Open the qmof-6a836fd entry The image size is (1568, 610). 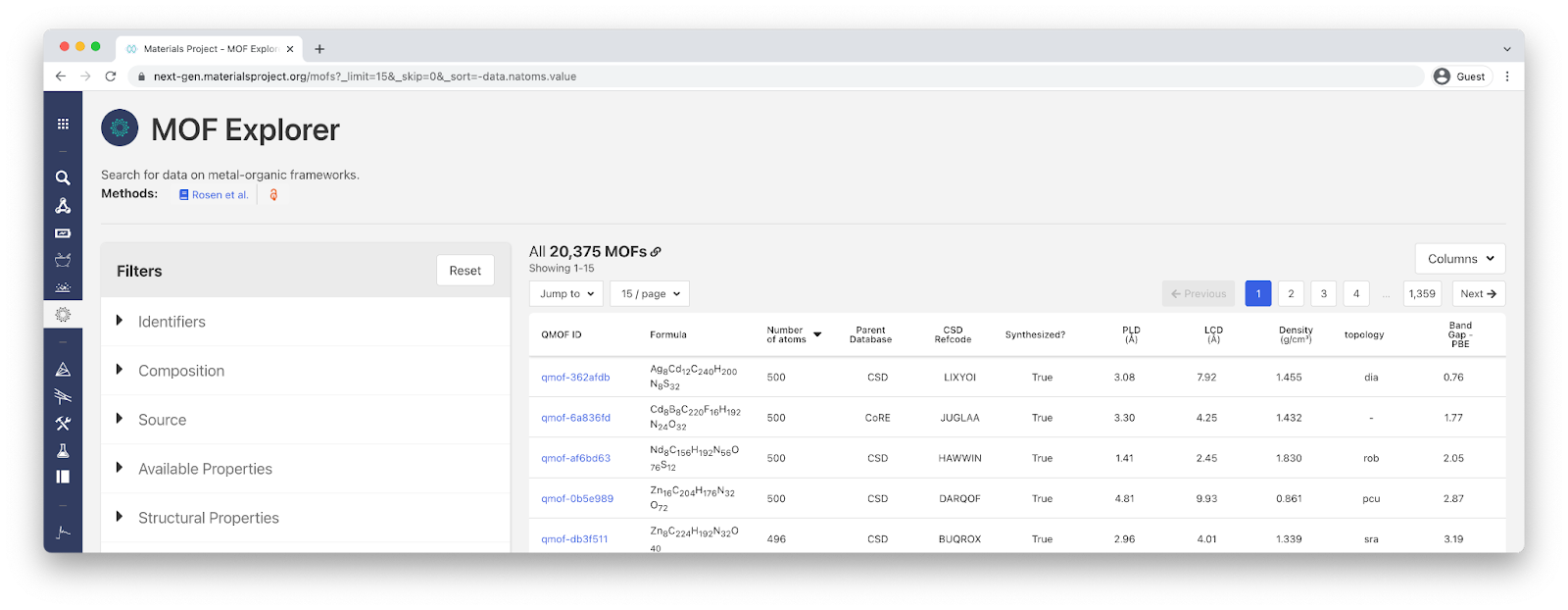(575, 418)
